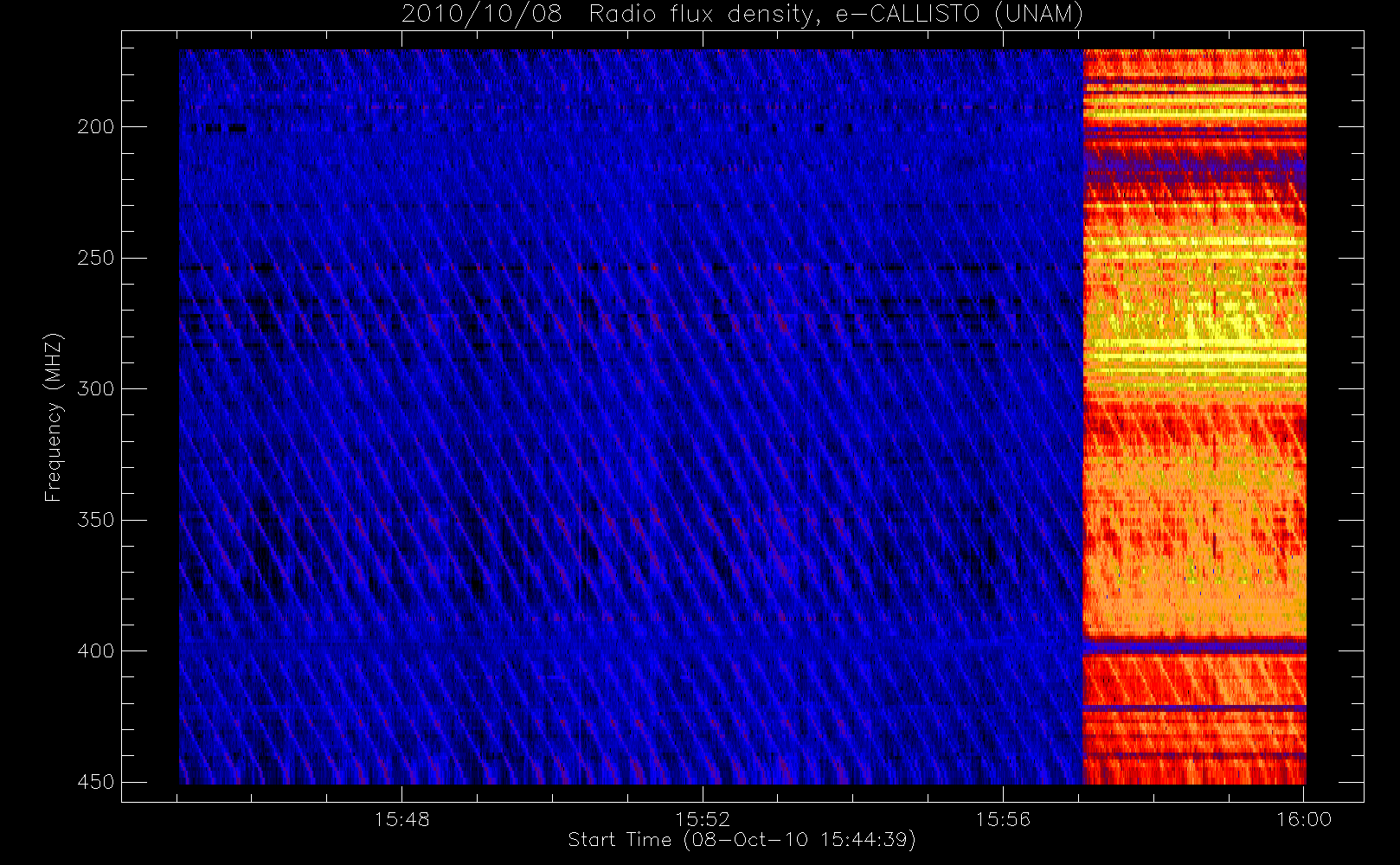Click the 200 frequency tick label
Image resolution: width=1400 pixels, height=865 pixels.
95,127
